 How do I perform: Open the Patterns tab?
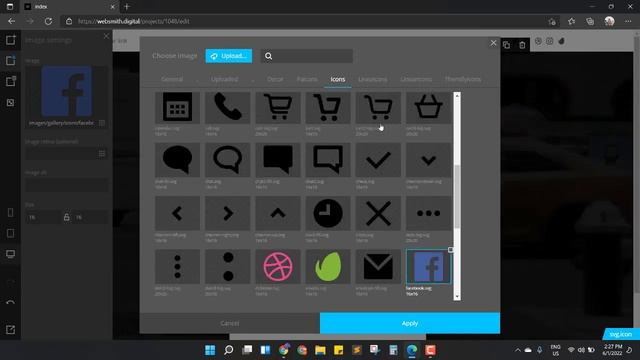307,79
